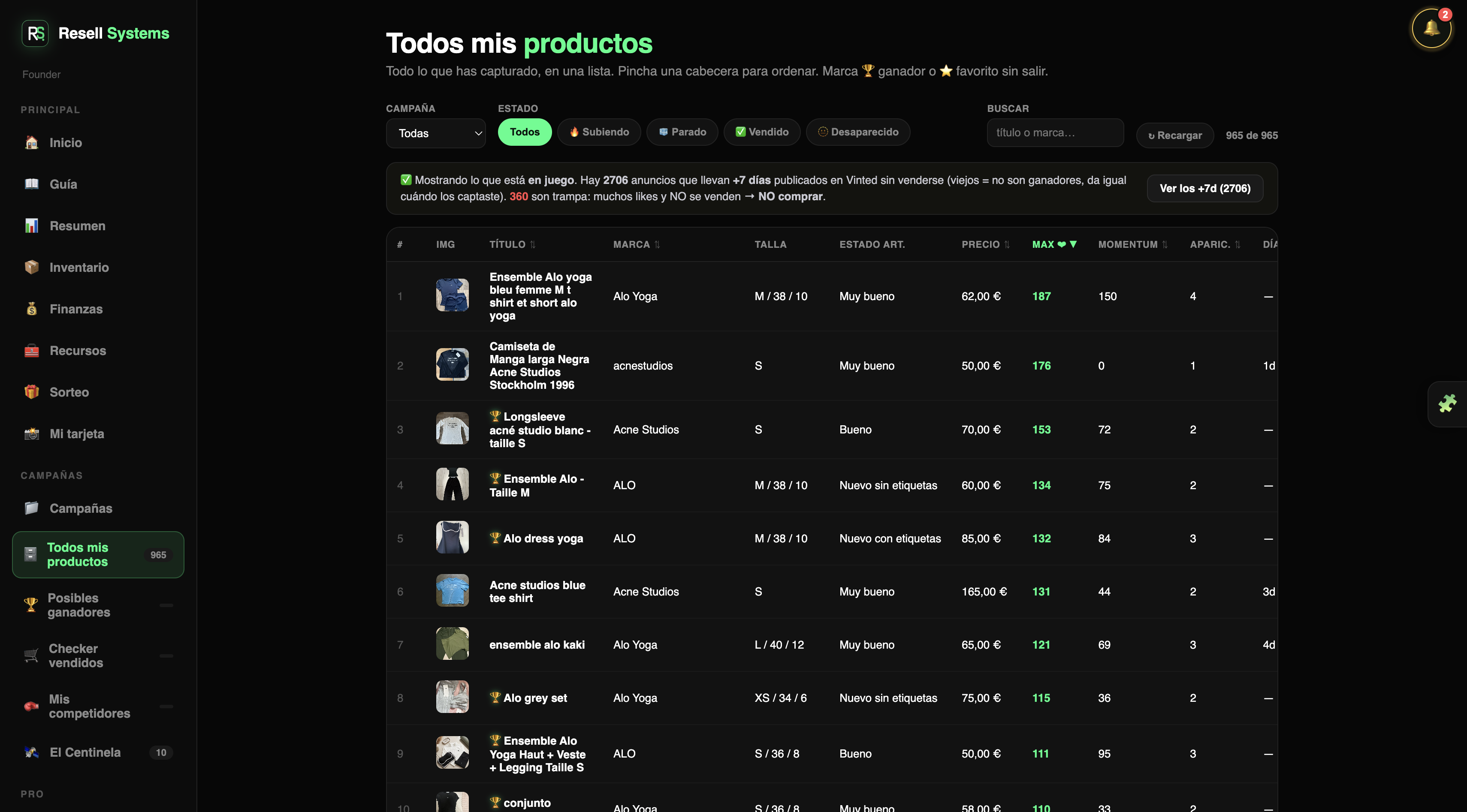
Task: Click the box icon beside Inventario
Action: tap(31, 267)
